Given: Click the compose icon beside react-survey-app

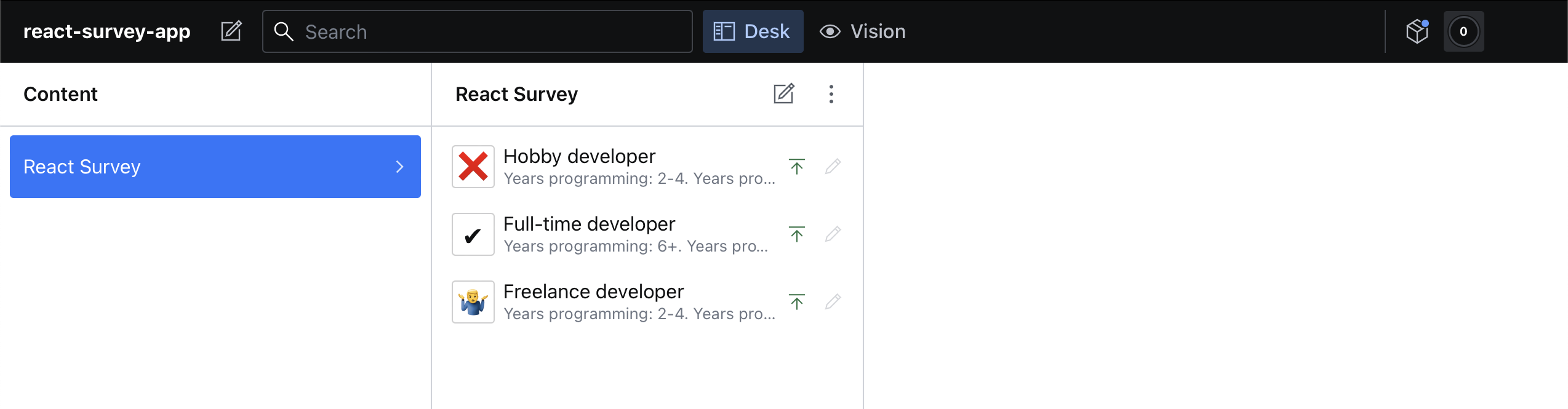Looking at the screenshot, I should (231, 31).
